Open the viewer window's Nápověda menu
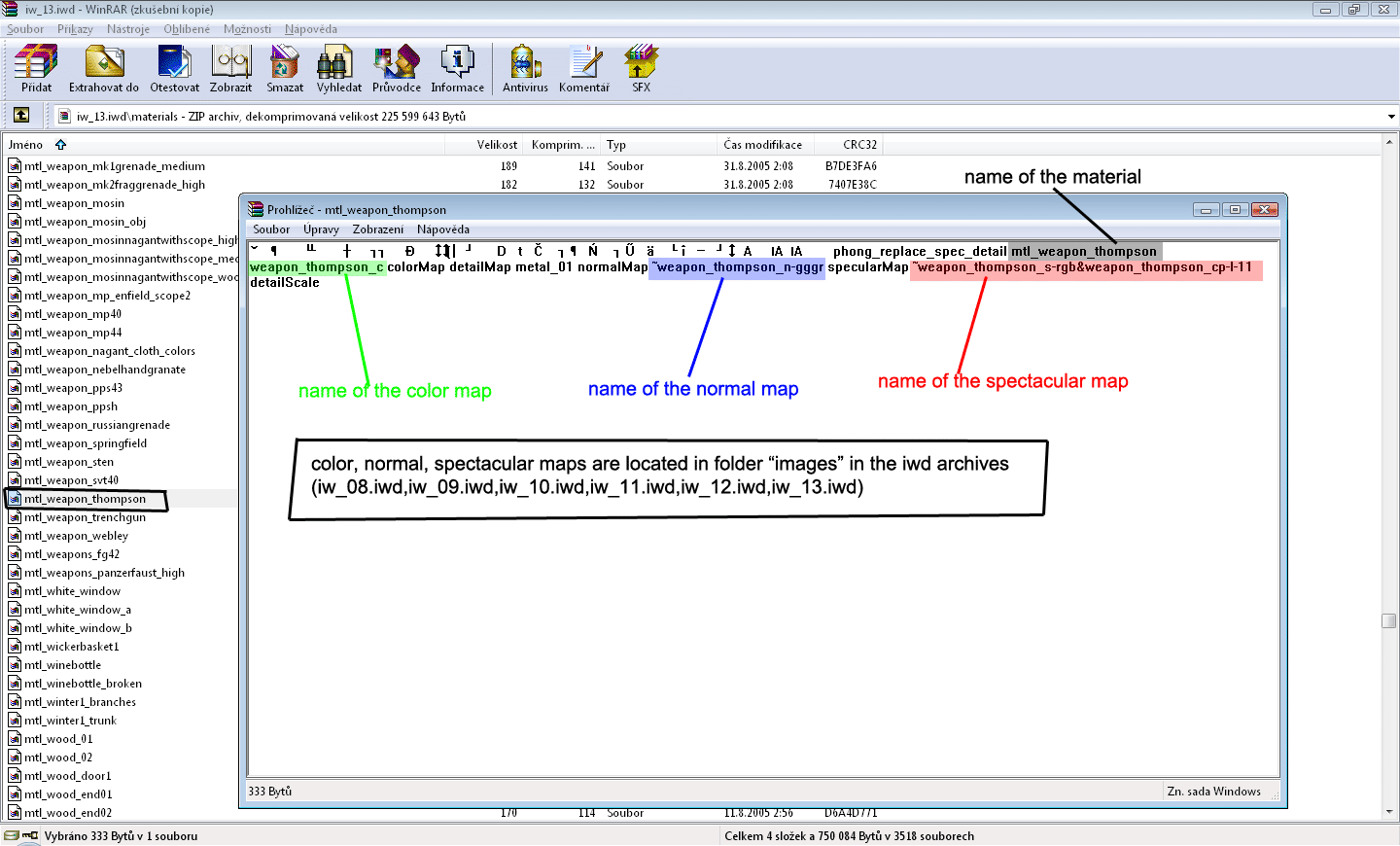The width and height of the screenshot is (1400, 846). point(443,229)
